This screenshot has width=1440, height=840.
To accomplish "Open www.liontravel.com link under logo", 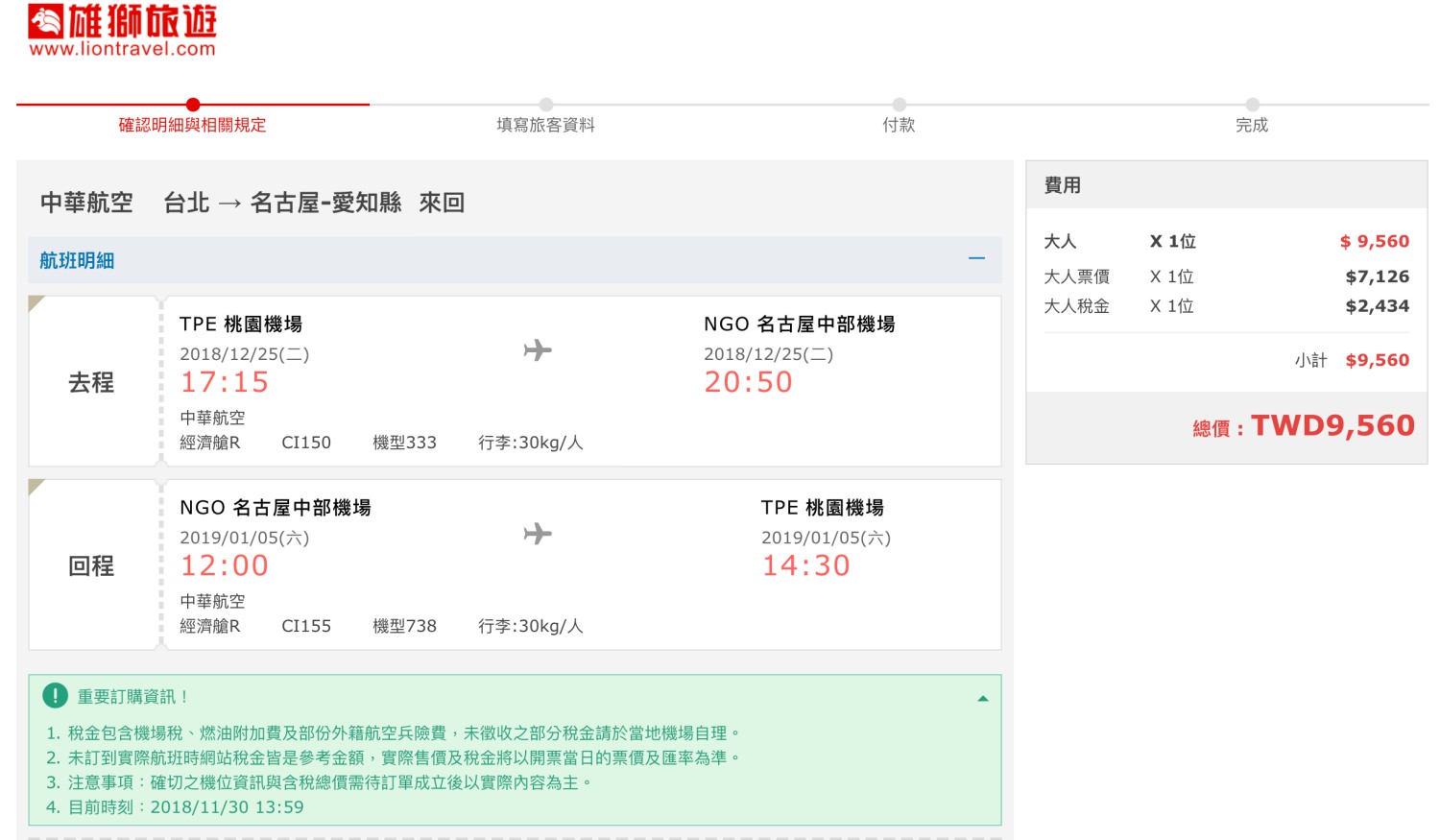I will pos(122,49).
